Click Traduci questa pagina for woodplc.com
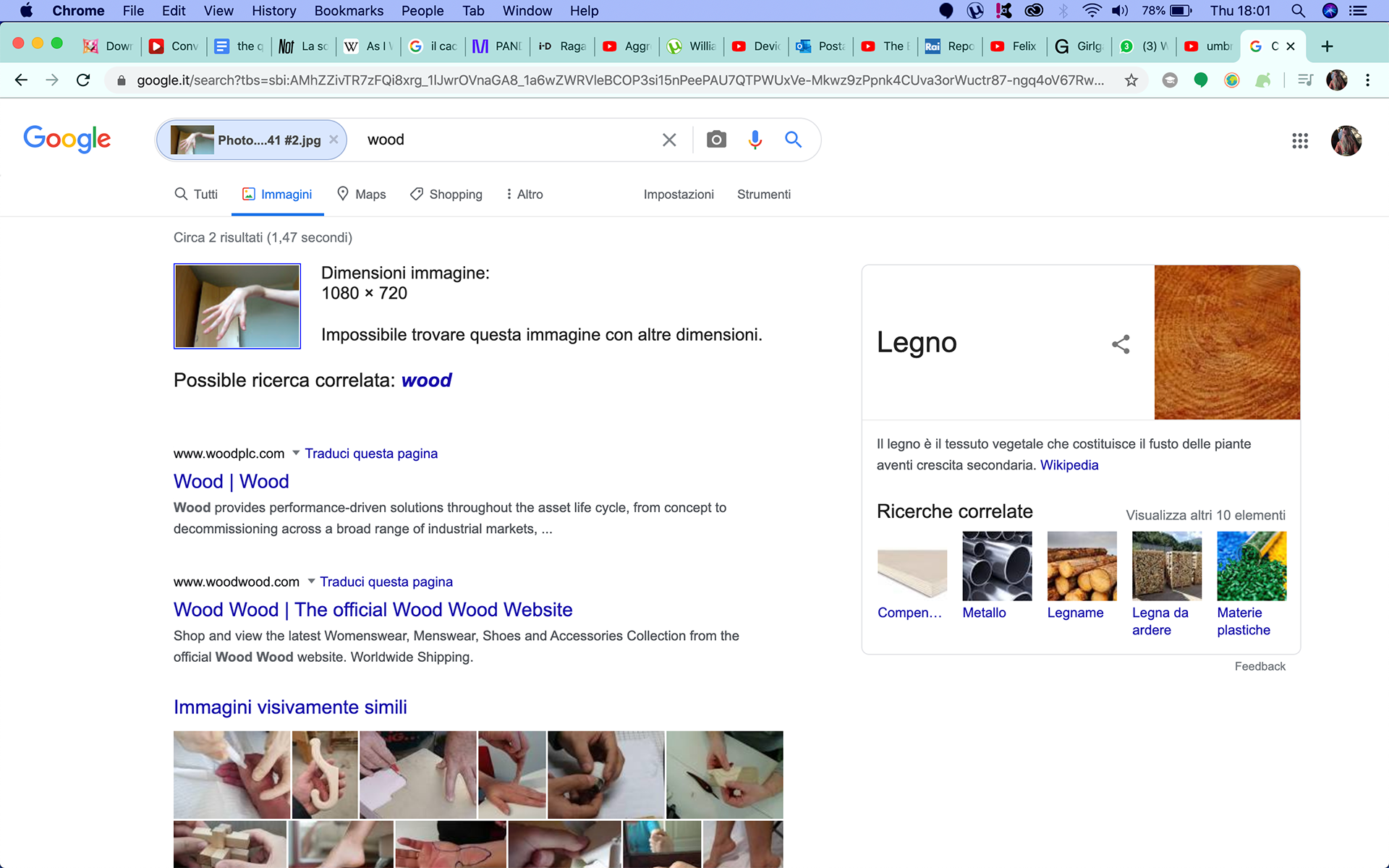This screenshot has height=868, width=1389. pos(371,454)
